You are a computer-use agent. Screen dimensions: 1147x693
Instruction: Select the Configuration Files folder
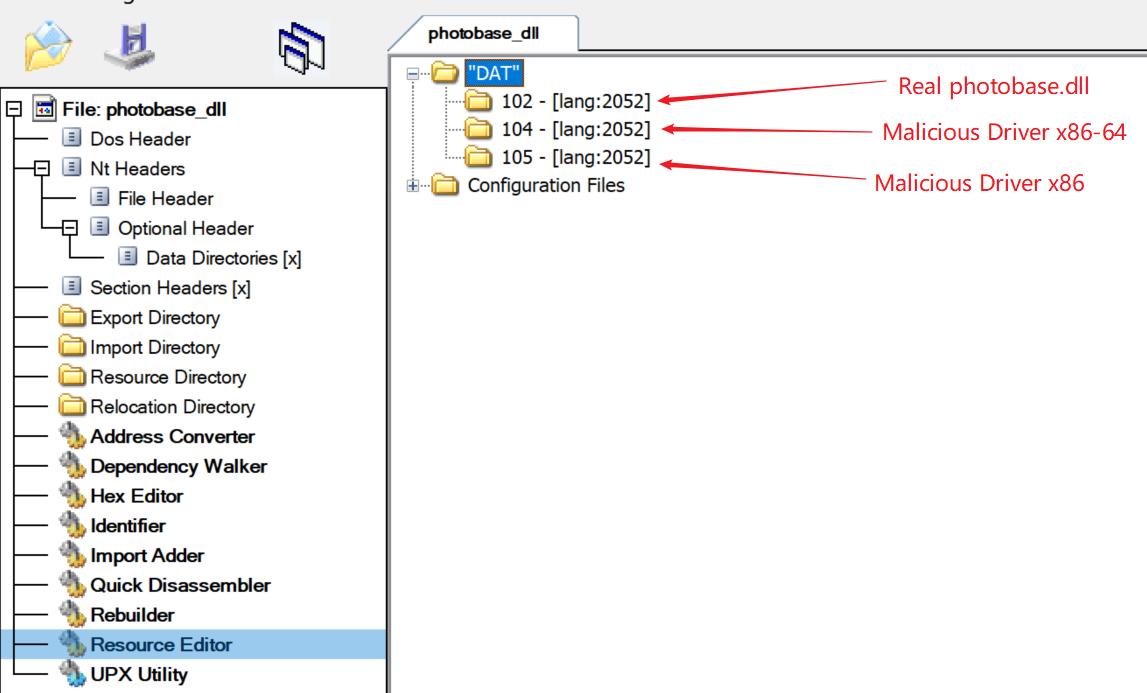(x=546, y=186)
